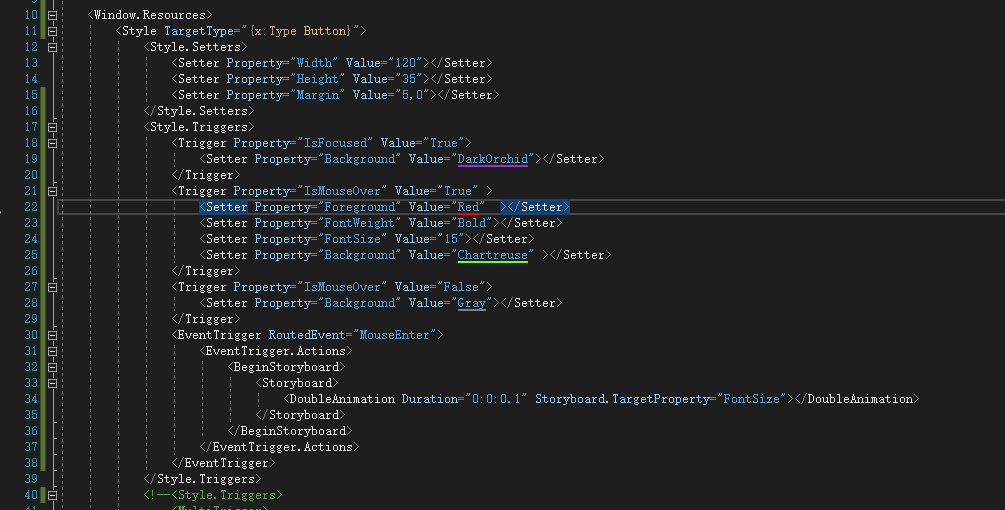Collapse the EventTrigger MouseEnter block
The height and width of the screenshot is (510, 1005).
(x=52, y=335)
